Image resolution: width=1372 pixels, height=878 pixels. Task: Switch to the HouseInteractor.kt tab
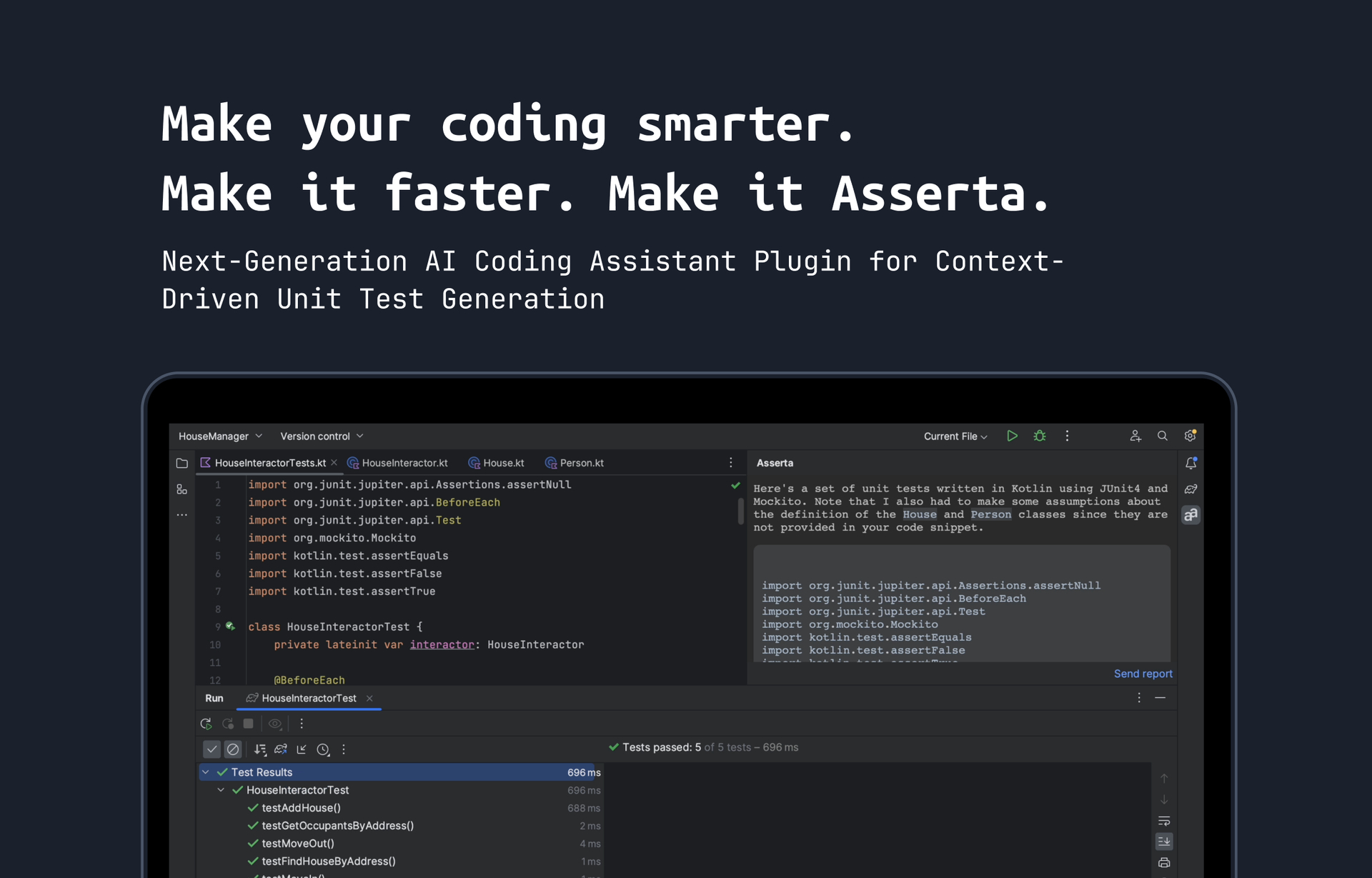pos(404,463)
